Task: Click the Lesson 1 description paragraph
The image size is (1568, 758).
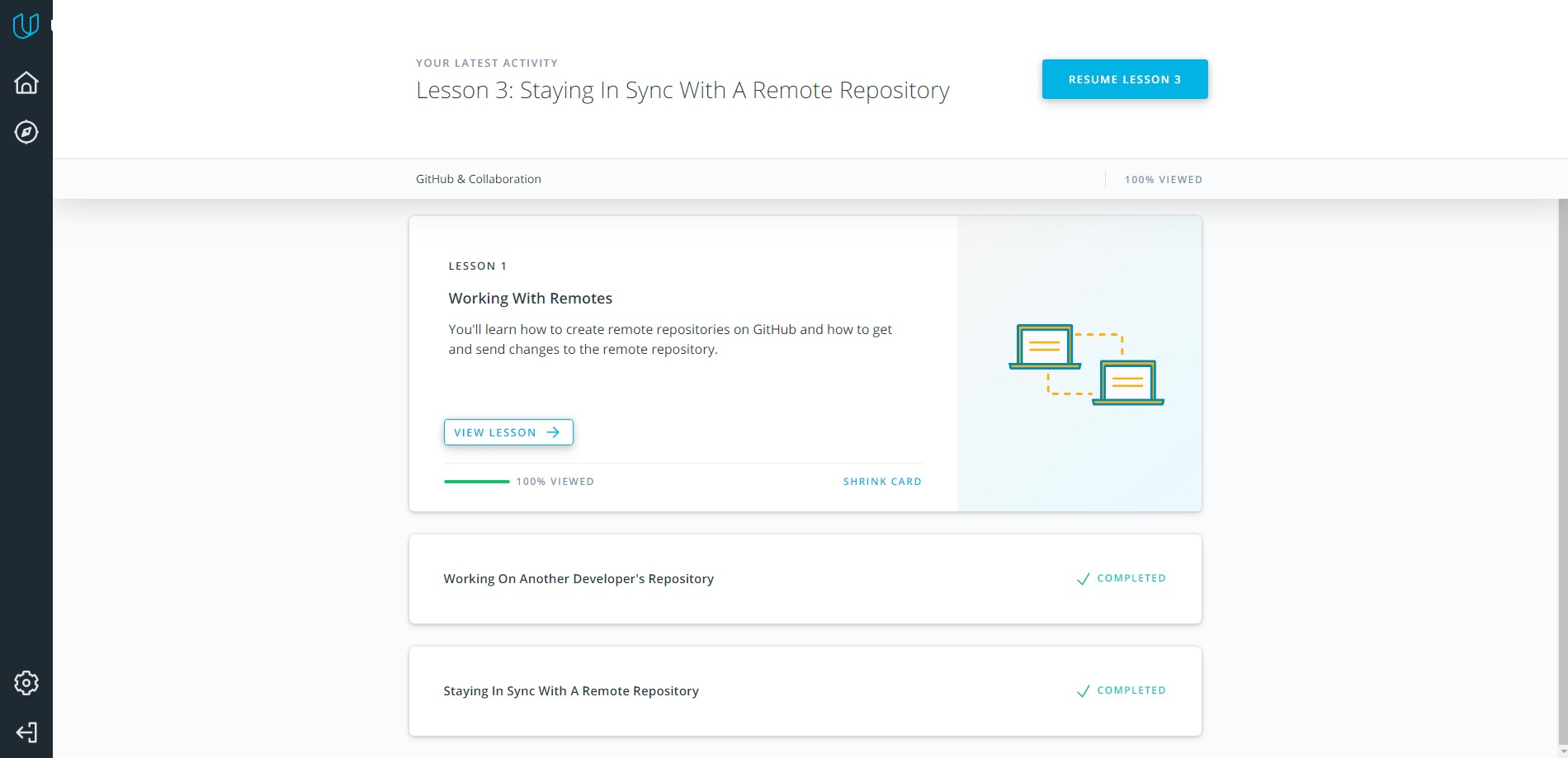Action: (670, 339)
